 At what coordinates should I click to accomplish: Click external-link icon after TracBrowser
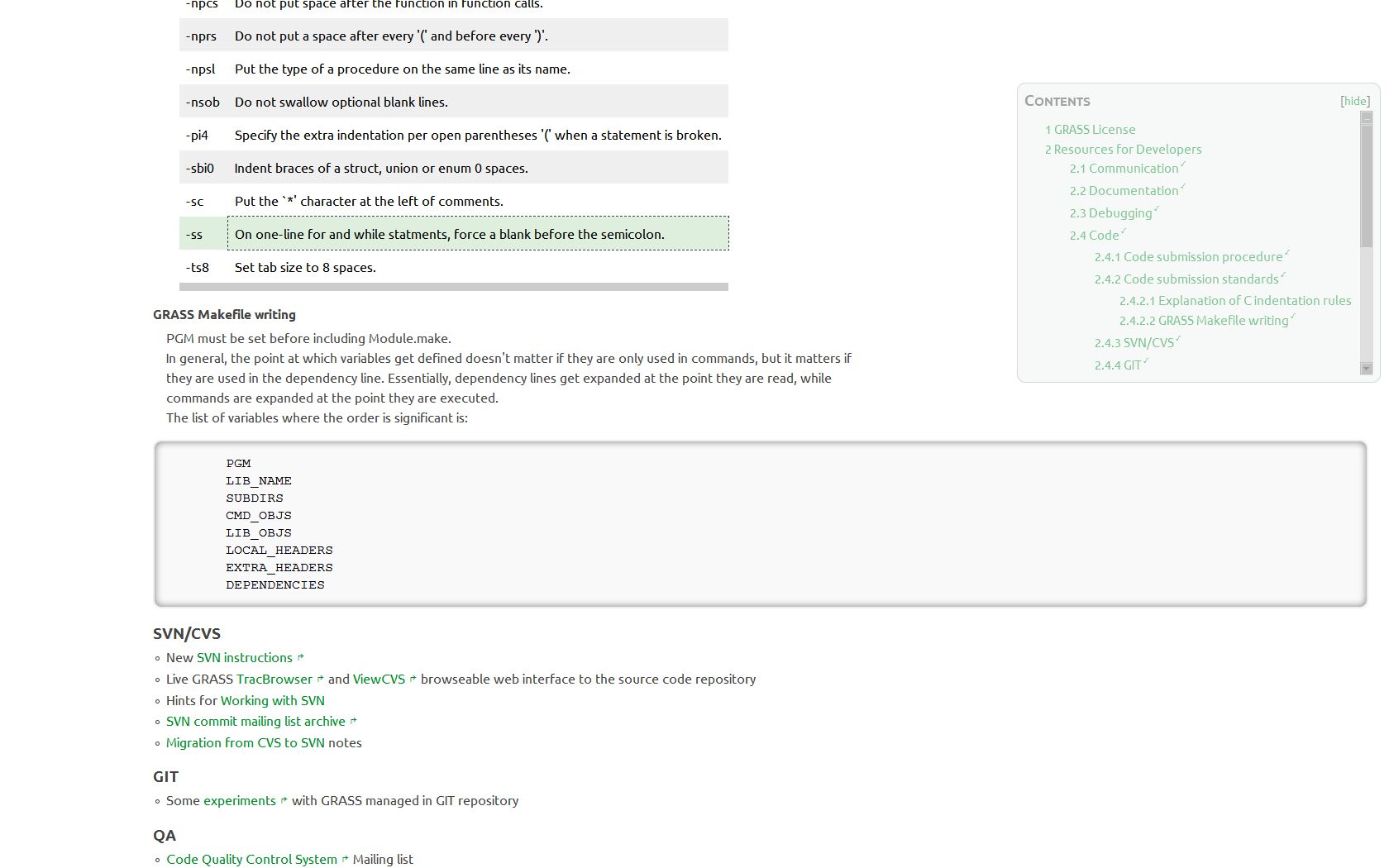pyautogui.click(x=320, y=680)
